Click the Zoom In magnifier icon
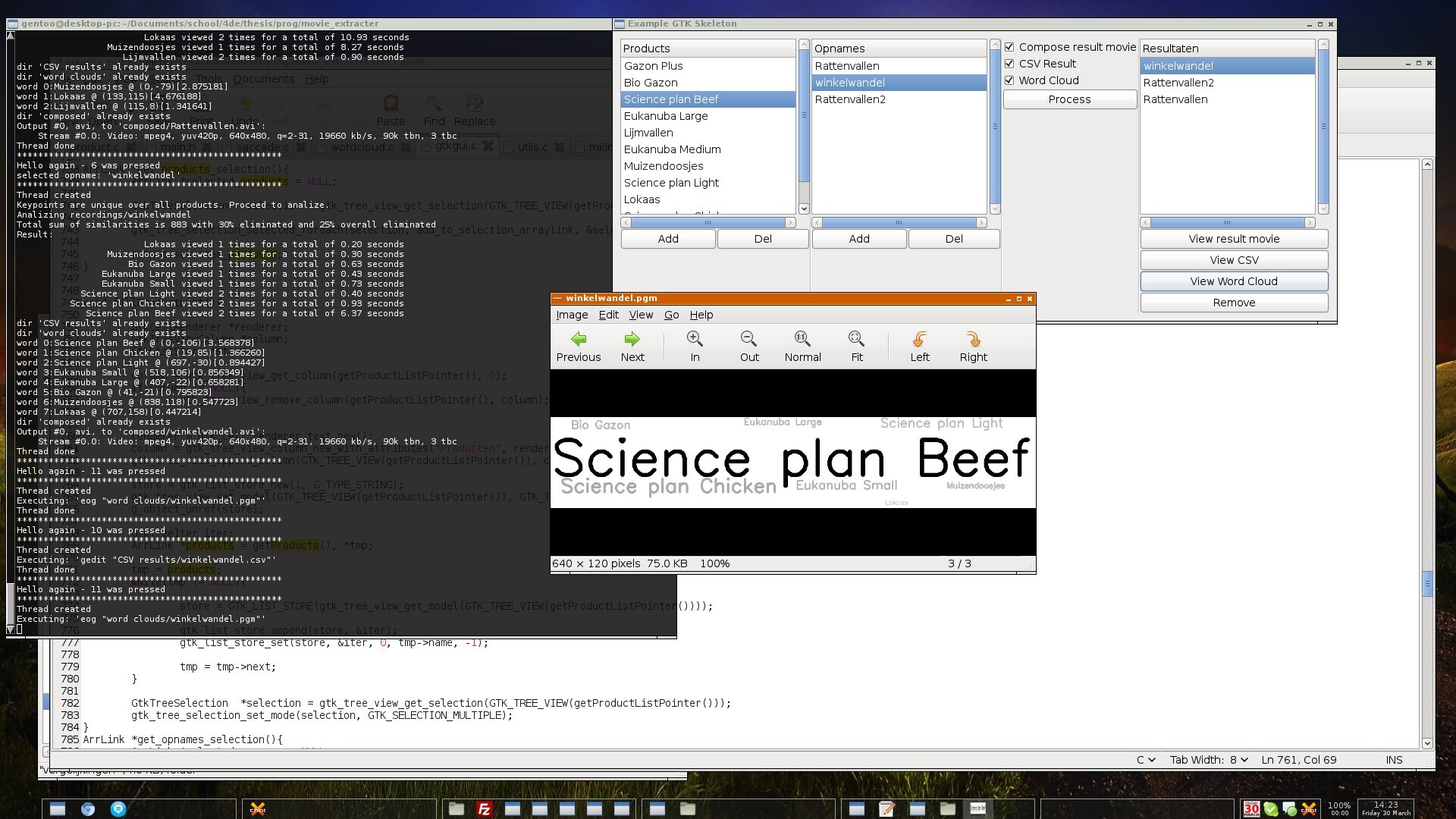 click(x=695, y=339)
